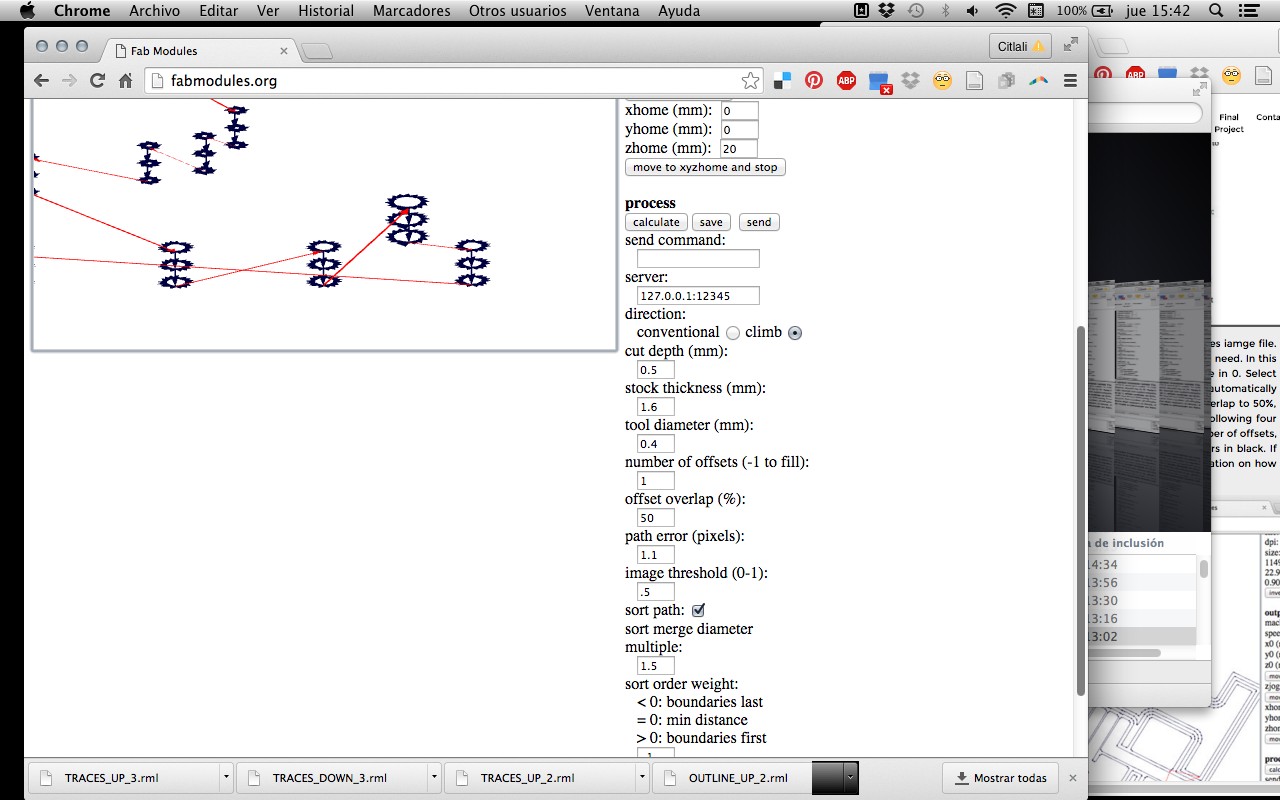Open the Marcadores menu
This screenshot has width=1280, height=800.
[x=410, y=11]
